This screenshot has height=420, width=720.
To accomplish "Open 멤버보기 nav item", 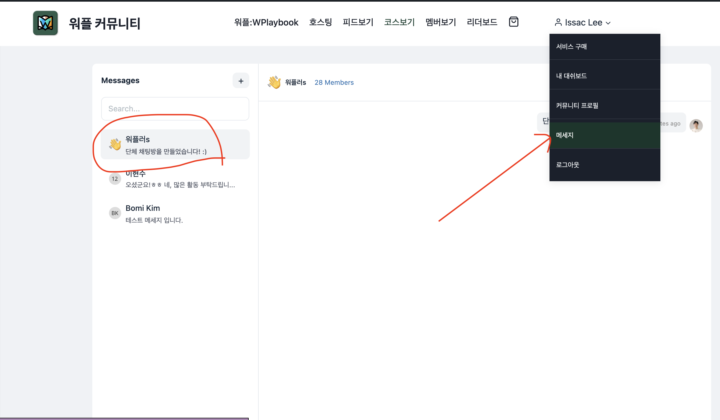I will click(441, 22).
